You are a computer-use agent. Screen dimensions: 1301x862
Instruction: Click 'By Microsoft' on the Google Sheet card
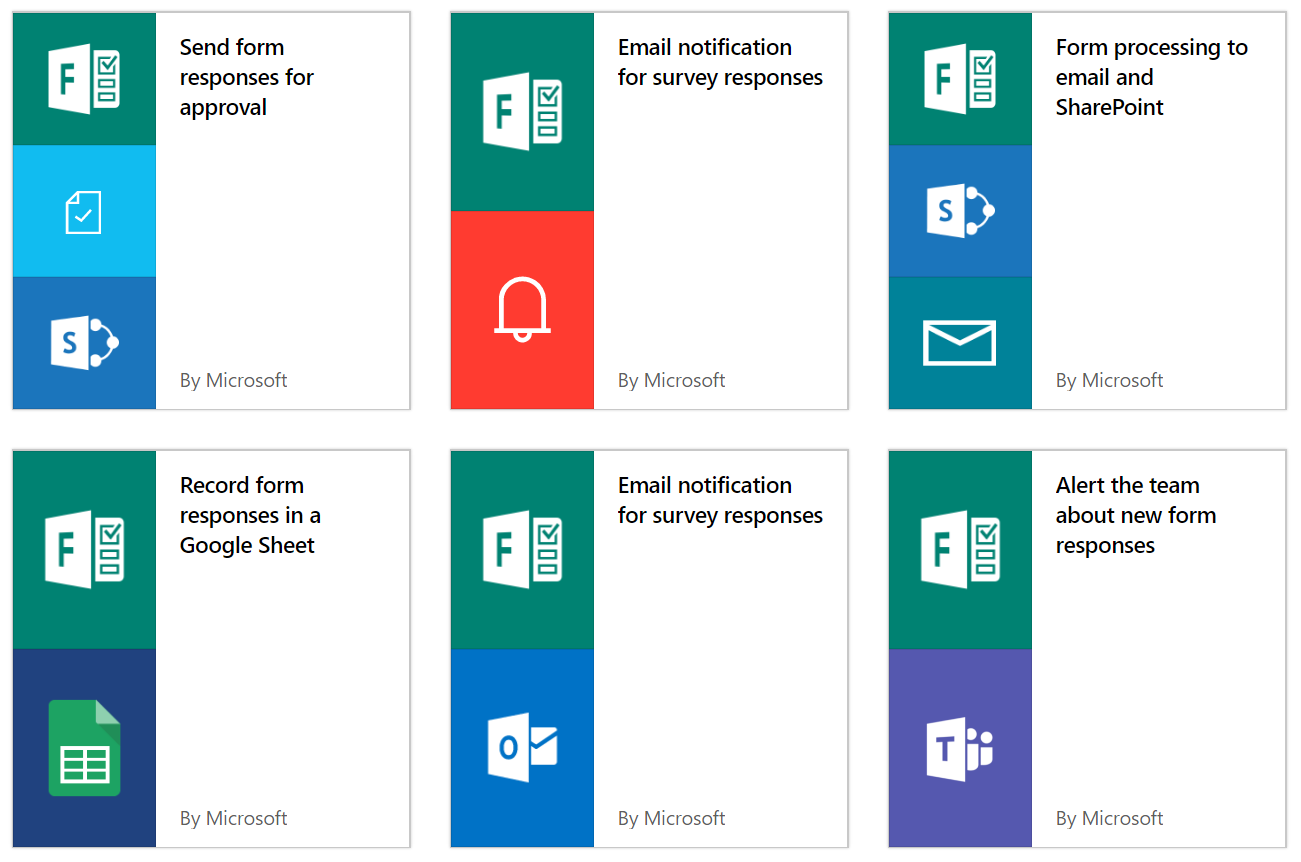[x=233, y=818]
